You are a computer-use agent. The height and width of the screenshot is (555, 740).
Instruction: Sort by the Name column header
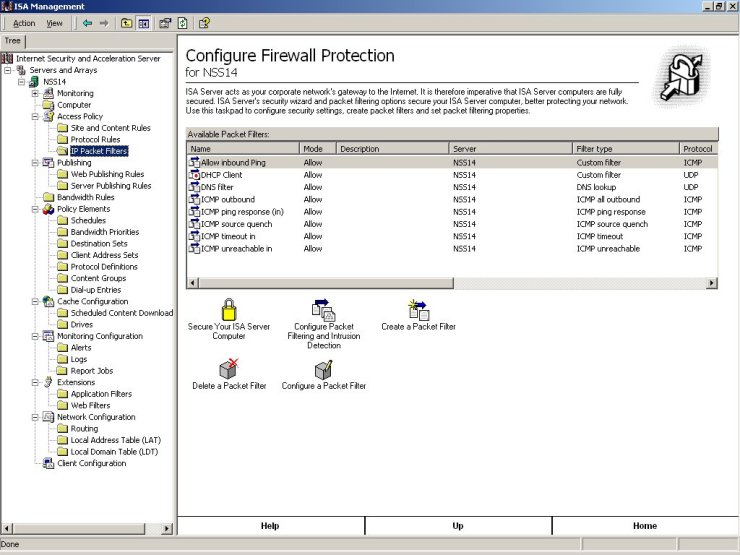(243, 149)
